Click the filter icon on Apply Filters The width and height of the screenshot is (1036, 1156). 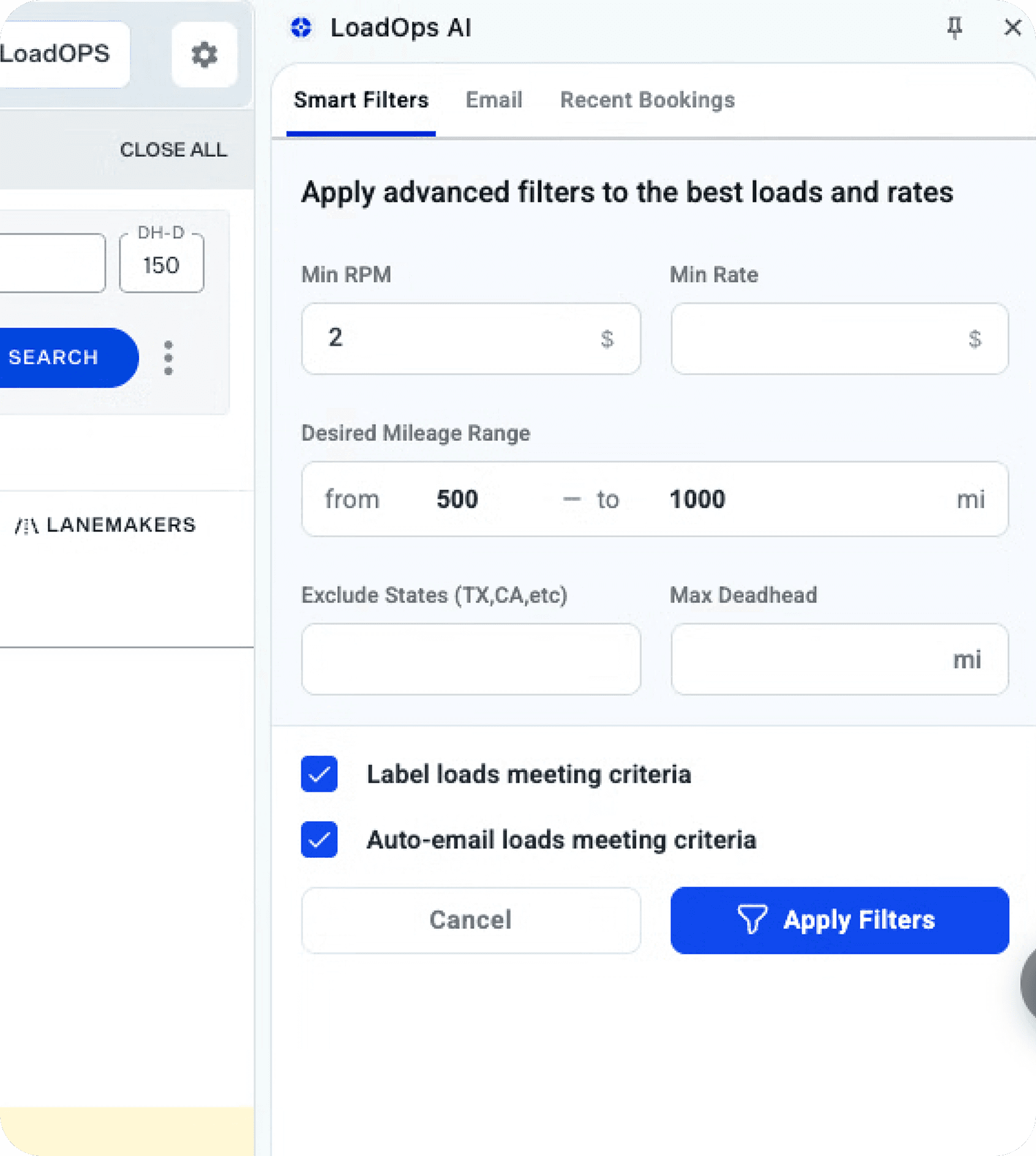pyautogui.click(x=753, y=920)
